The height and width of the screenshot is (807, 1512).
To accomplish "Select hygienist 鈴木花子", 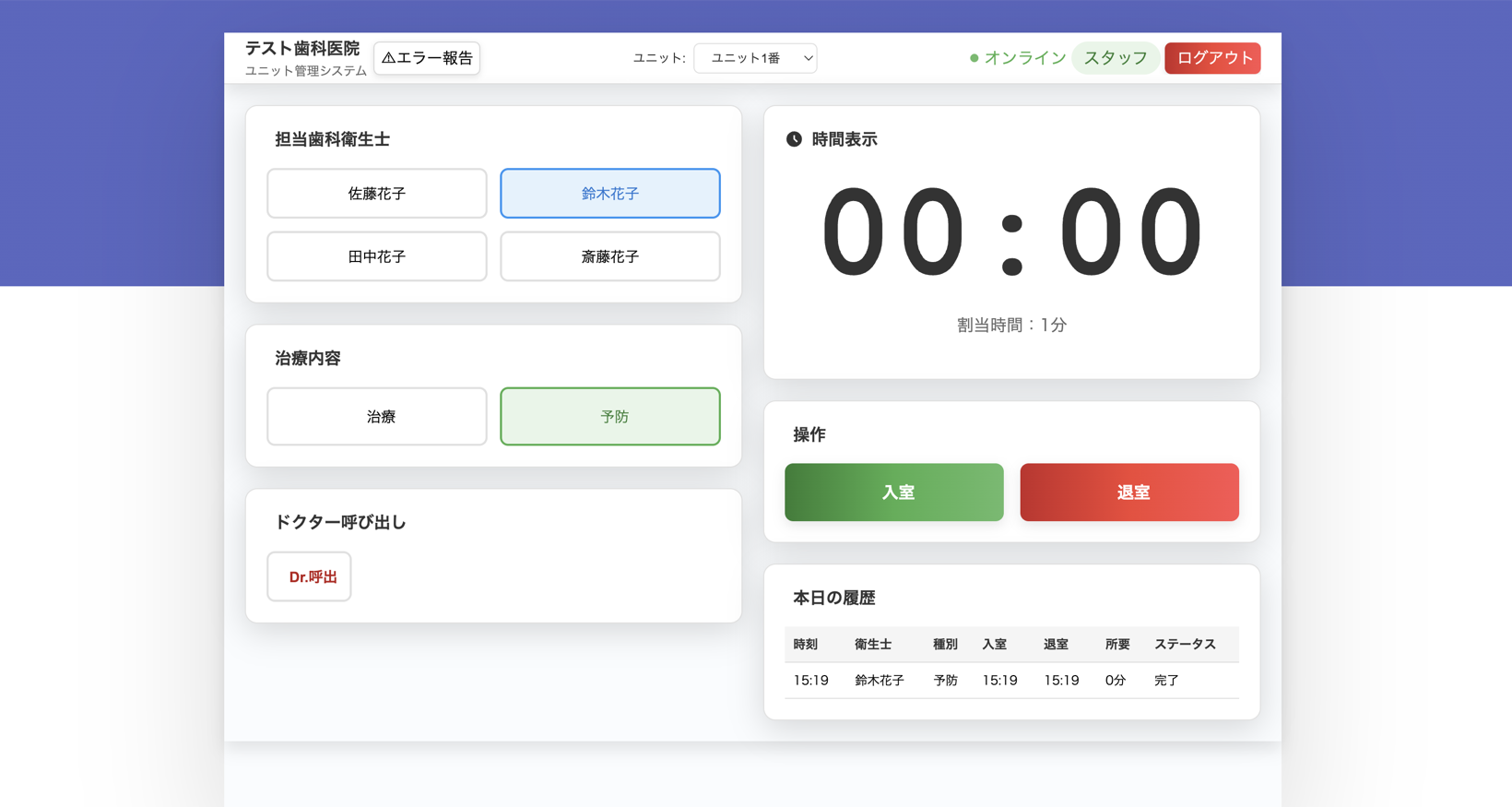I will click(x=610, y=194).
